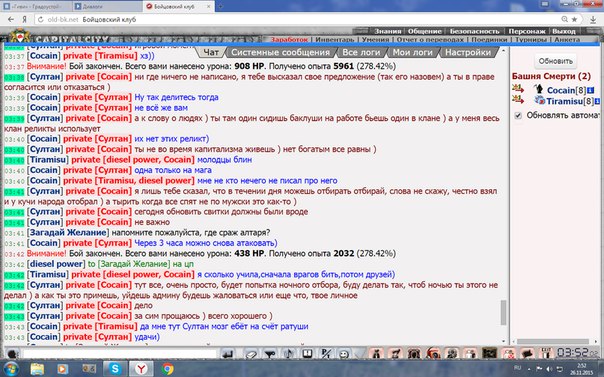Open round face icon left of chat input
This screenshot has height=377, width=604.
(x=13, y=354)
